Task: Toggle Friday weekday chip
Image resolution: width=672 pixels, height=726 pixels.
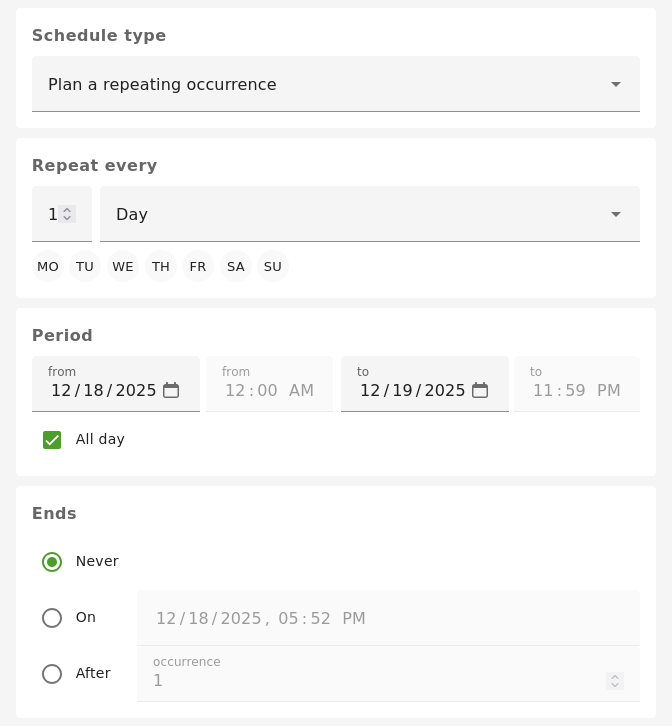Action: (x=198, y=267)
